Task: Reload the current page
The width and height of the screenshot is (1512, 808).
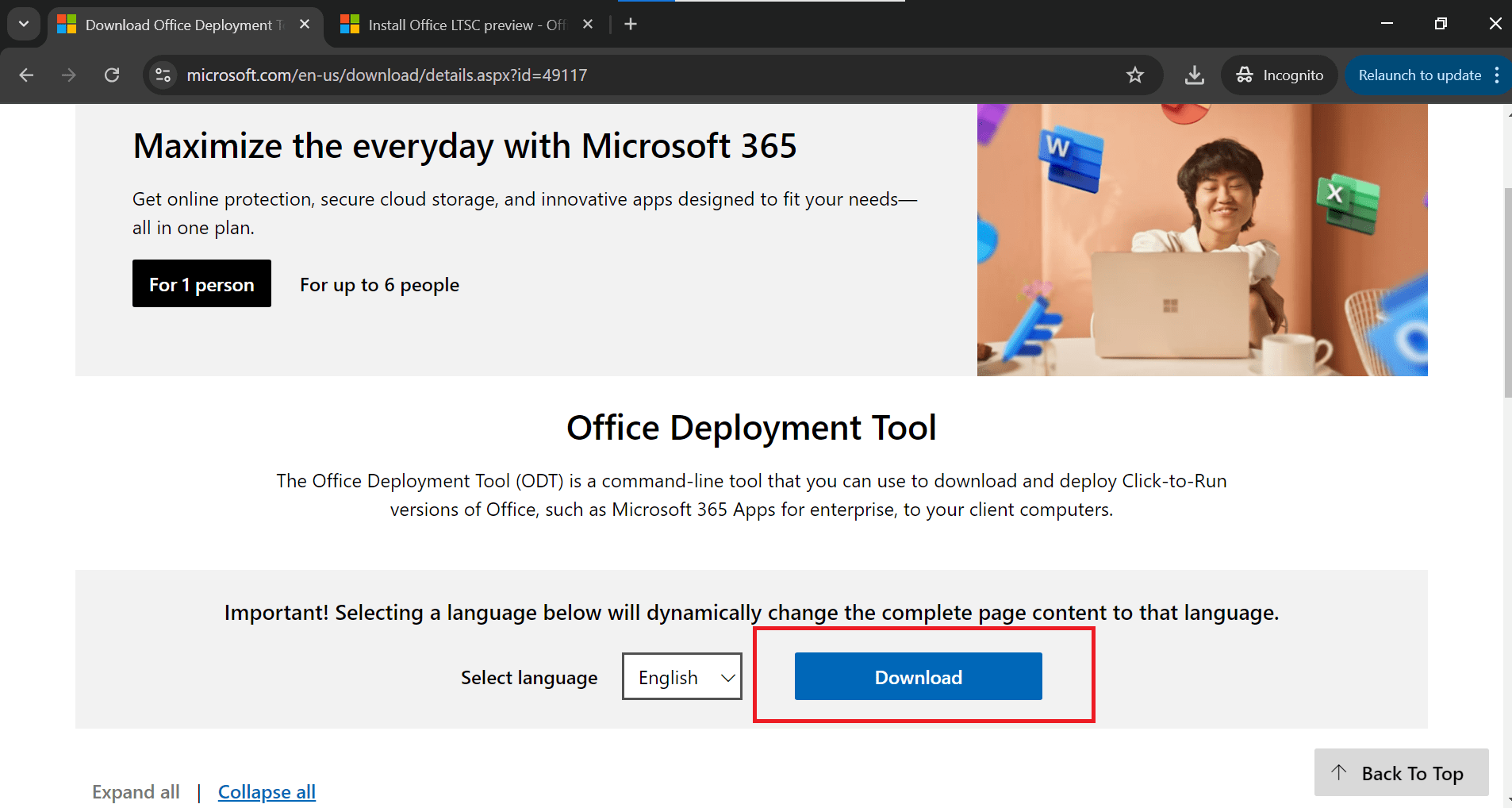Action: [x=112, y=75]
